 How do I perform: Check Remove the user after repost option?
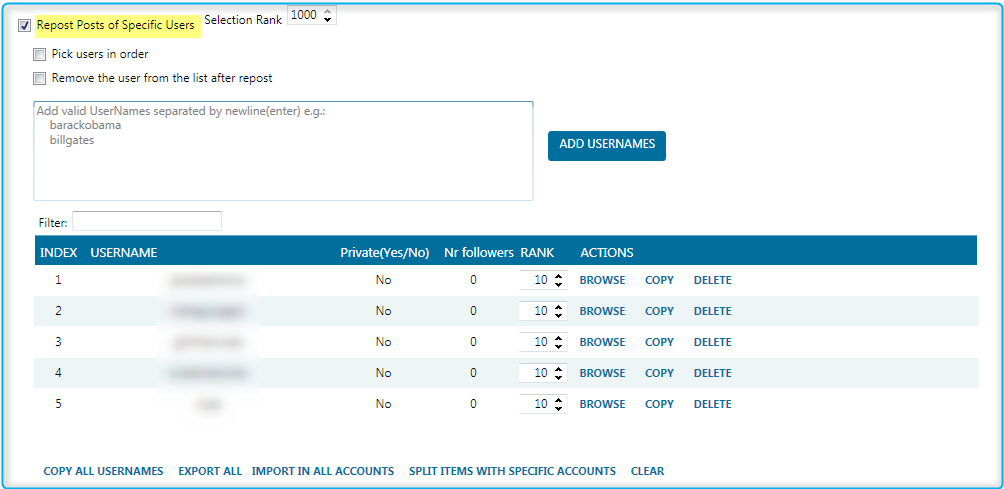[x=40, y=78]
